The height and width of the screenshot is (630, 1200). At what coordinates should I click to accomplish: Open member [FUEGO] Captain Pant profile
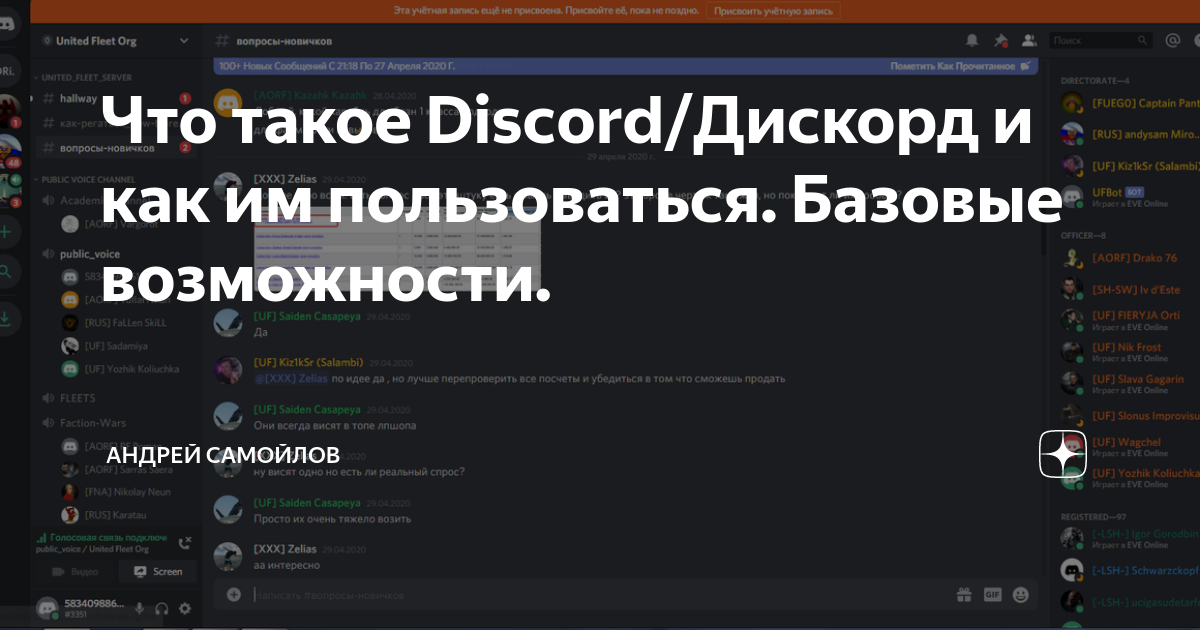click(x=1130, y=103)
